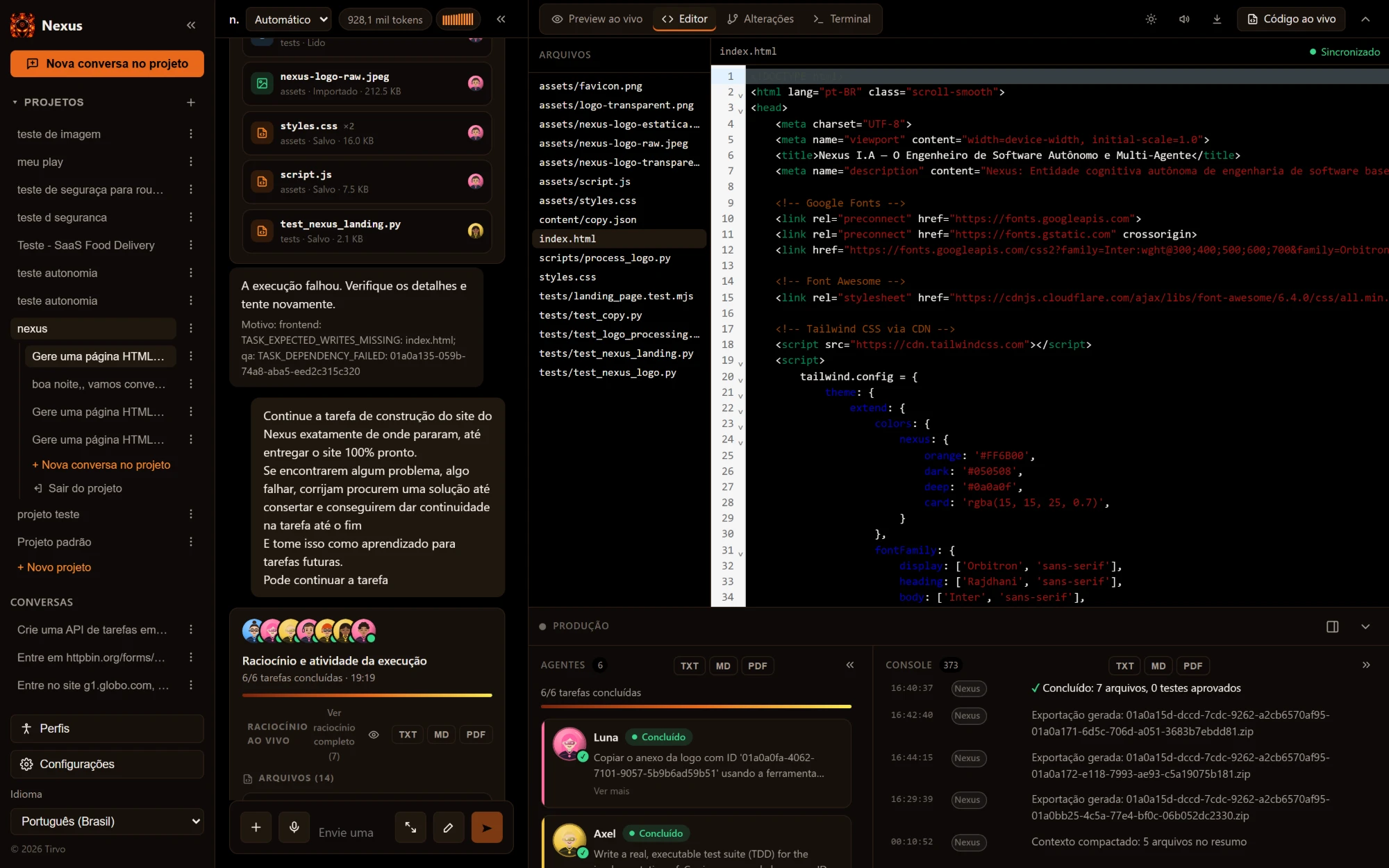The image size is (1389, 868).
Task: Open options menu for 'meu play' project
Action: pyautogui.click(x=191, y=161)
